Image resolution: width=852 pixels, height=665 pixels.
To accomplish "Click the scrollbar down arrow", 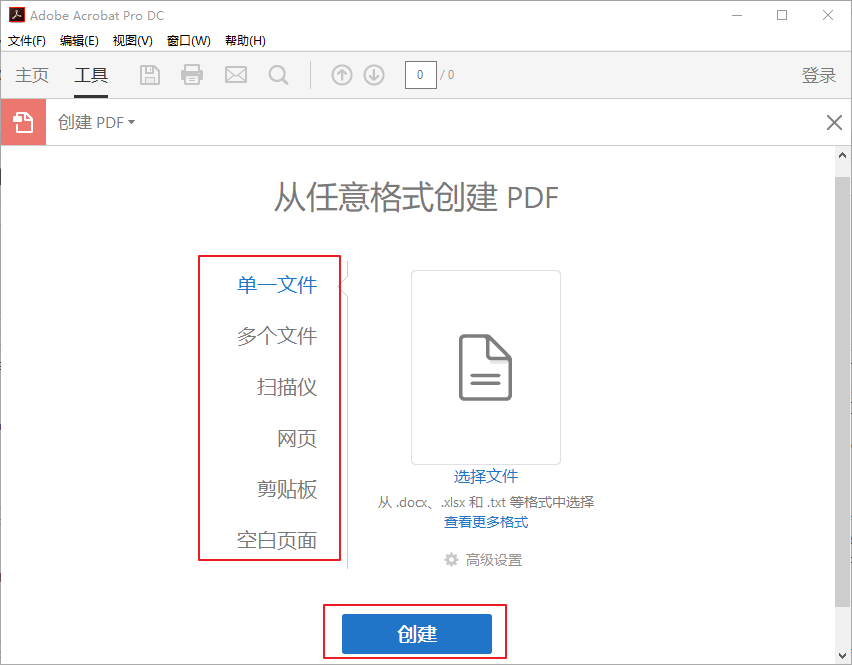I will click(x=842, y=656).
